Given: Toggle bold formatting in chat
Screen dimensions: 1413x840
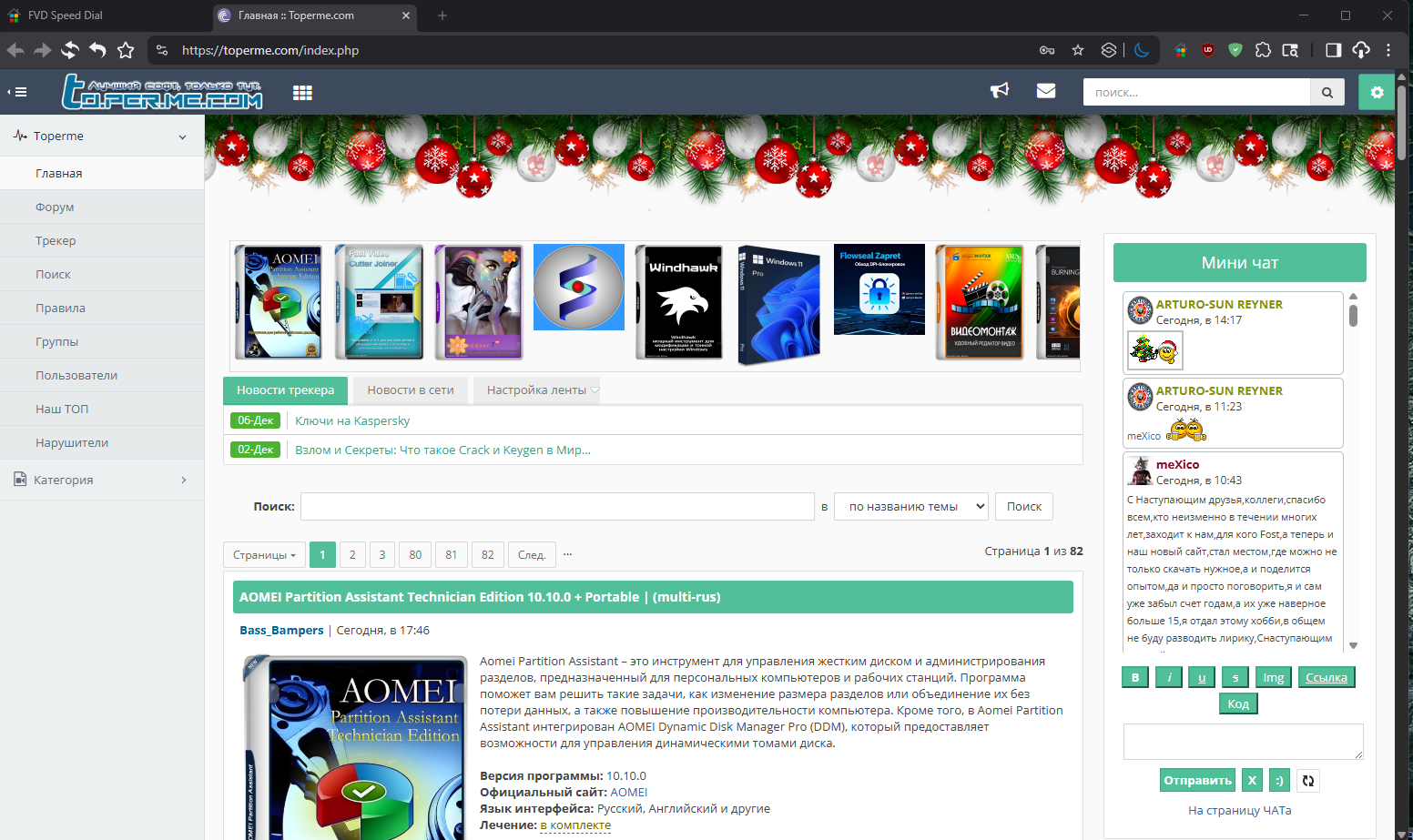Looking at the screenshot, I should [x=1134, y=677].
